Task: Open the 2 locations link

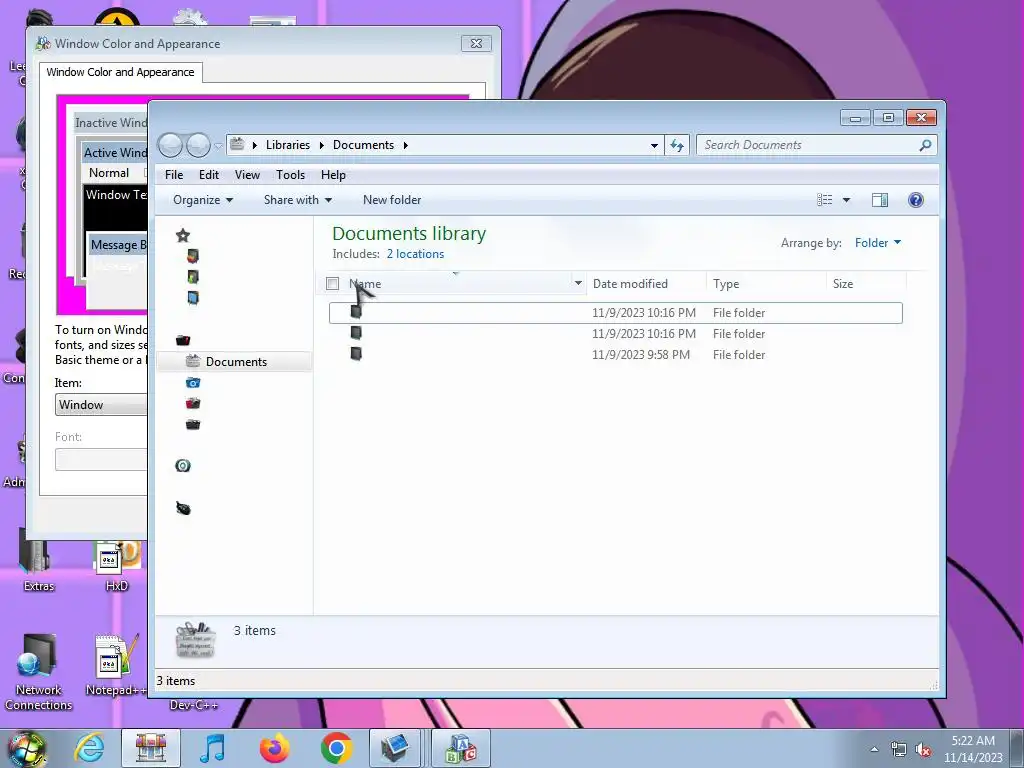Action: pyautogui.click(x=415, y=254)
